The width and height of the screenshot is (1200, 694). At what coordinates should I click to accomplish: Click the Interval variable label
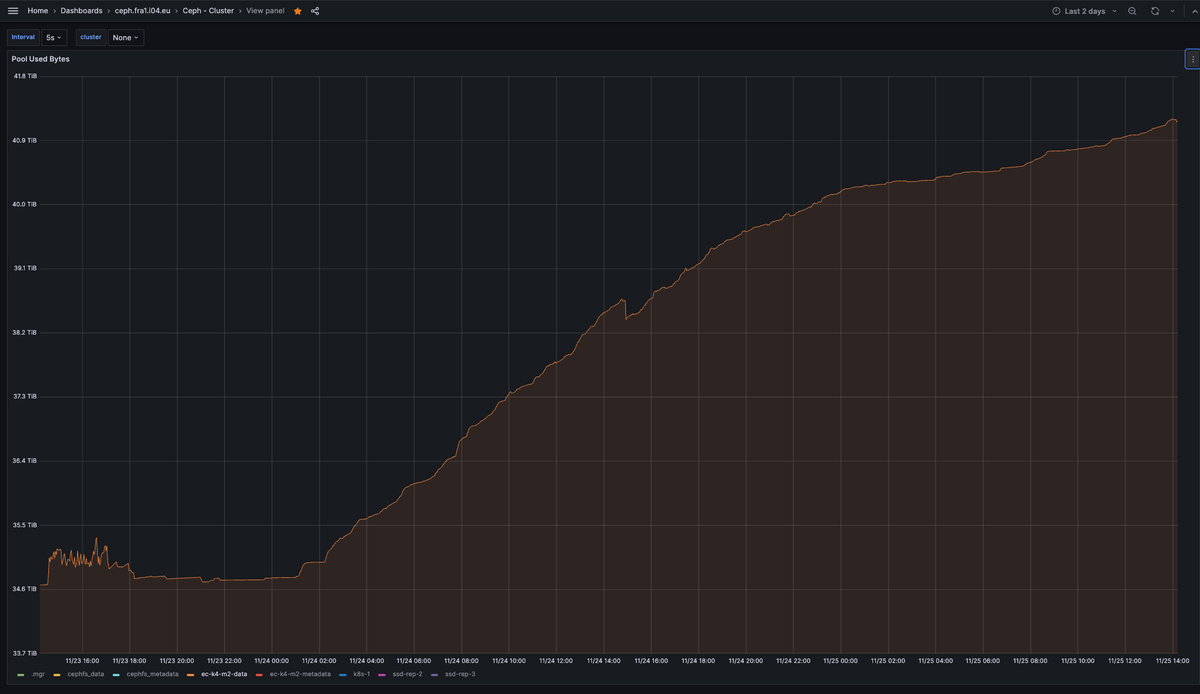click(23, 37)
